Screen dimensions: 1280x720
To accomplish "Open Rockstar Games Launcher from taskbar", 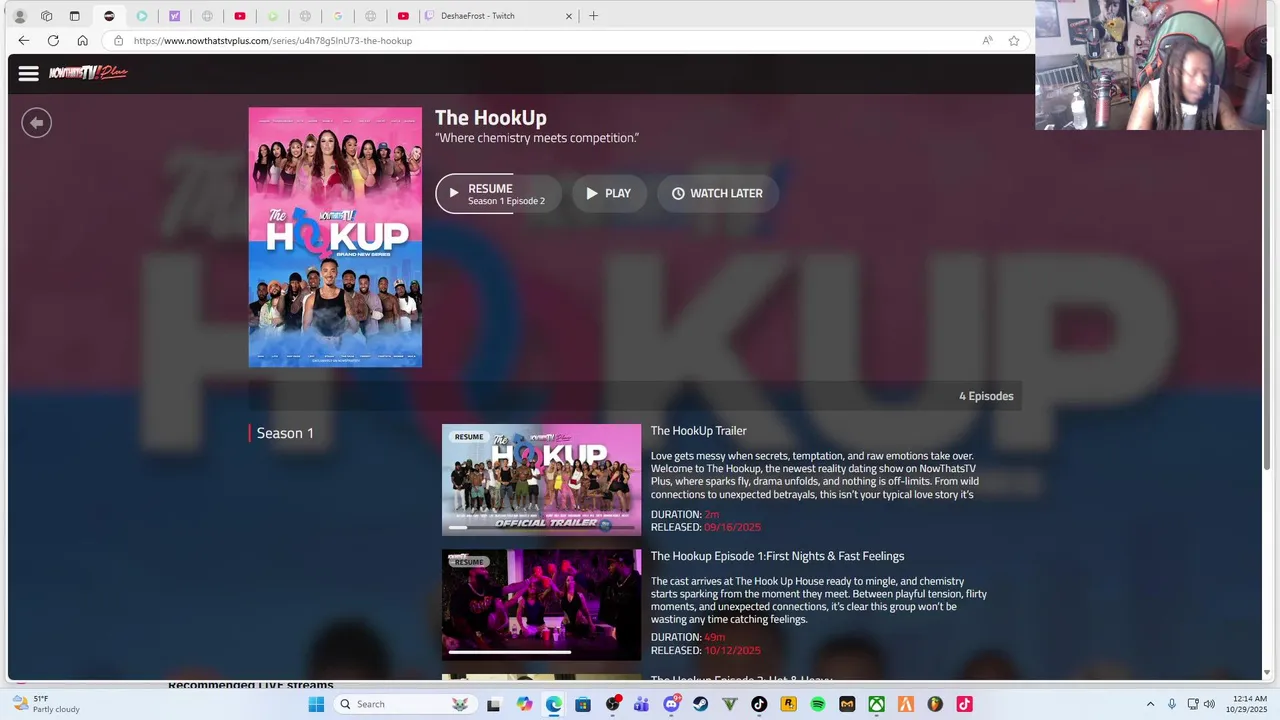I will click(788, 704).
